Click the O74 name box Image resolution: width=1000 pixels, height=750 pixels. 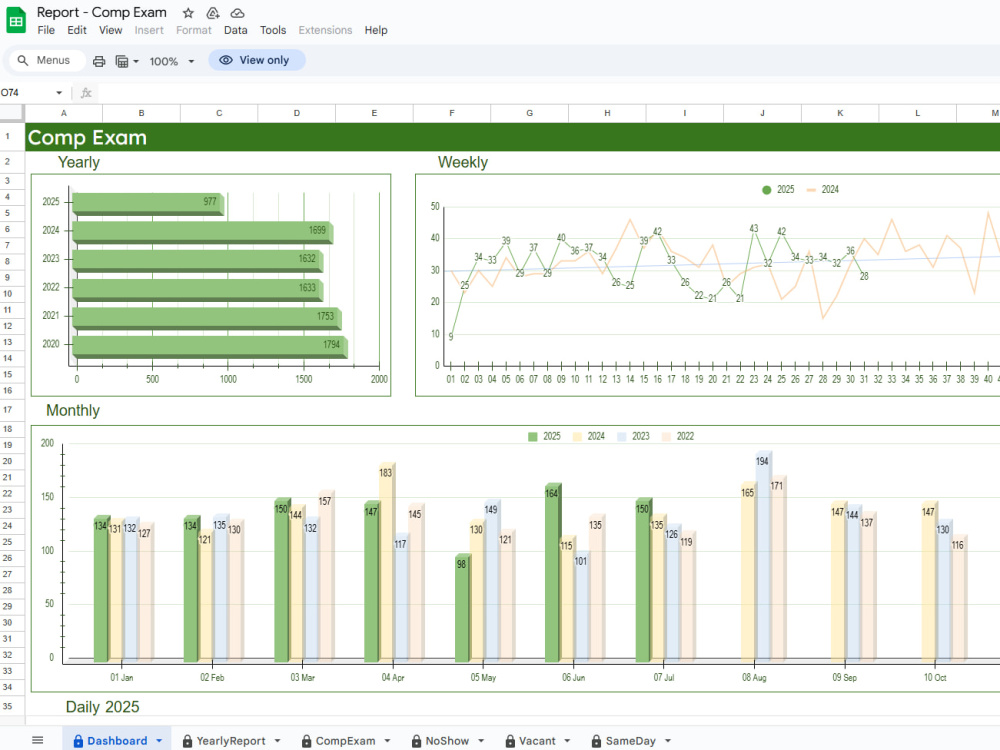[x=26, y=93]
